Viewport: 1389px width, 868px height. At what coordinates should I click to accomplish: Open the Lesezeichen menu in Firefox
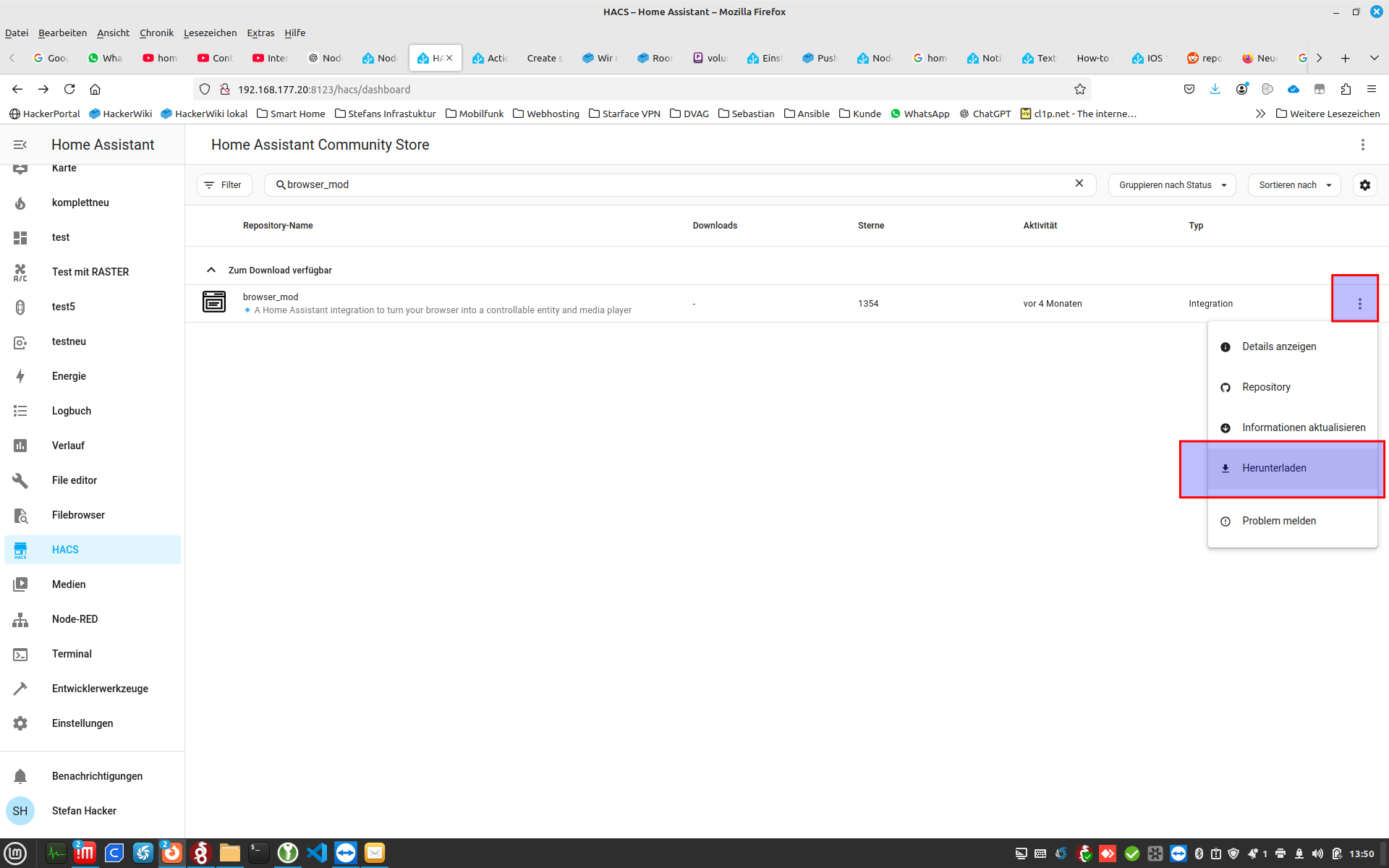coord(210,33)
